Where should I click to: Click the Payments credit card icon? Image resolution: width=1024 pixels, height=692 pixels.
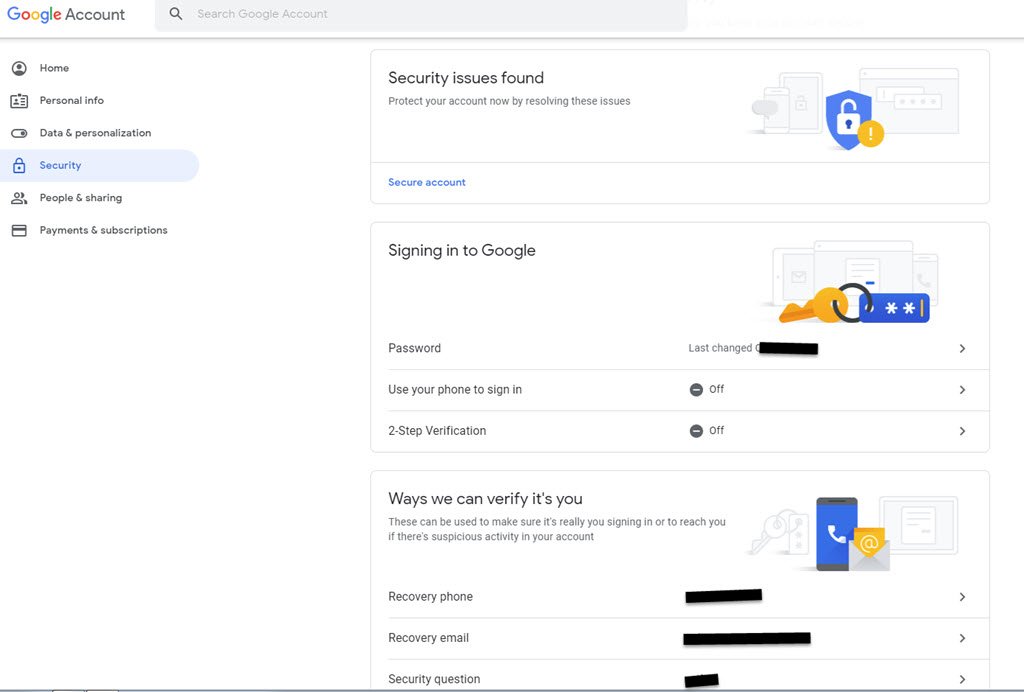[x=19, y=230]
